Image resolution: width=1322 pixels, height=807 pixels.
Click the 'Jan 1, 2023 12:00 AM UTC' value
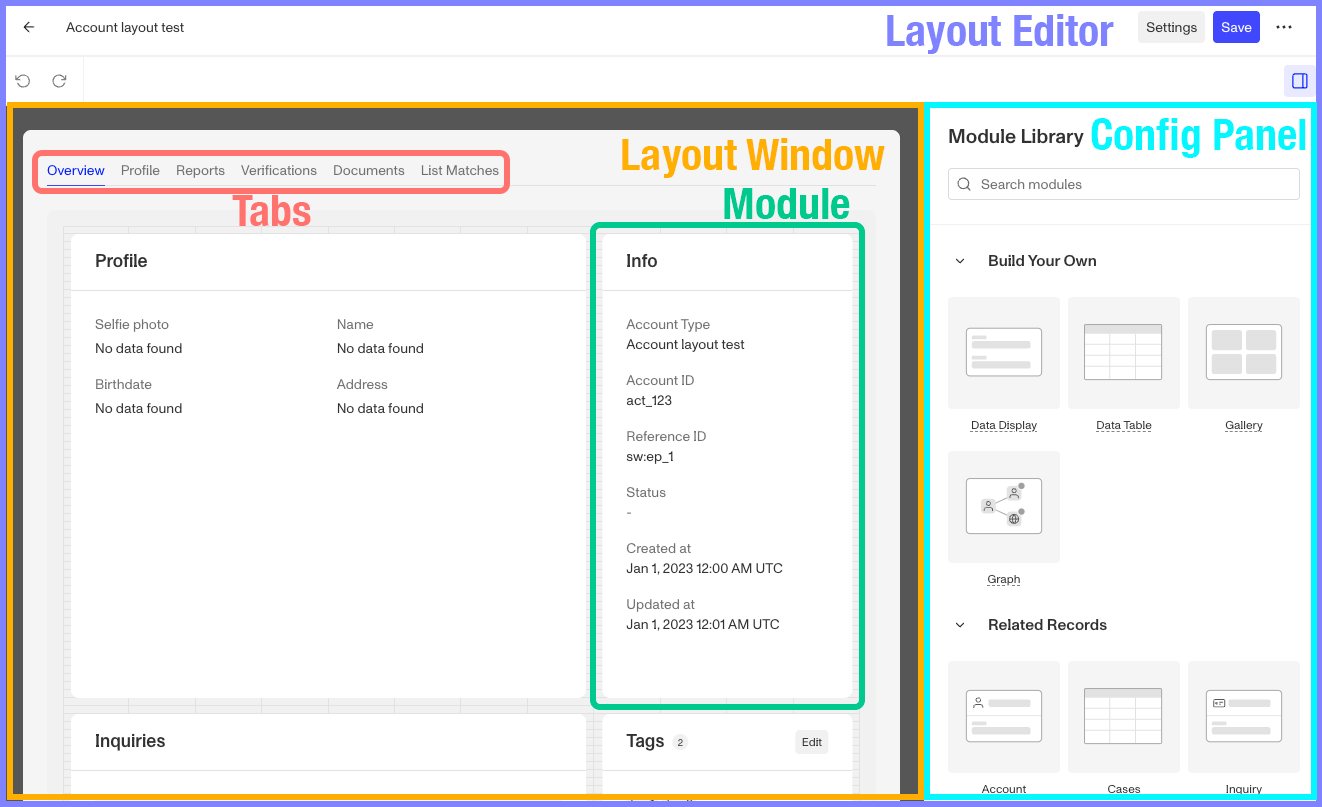705,568
